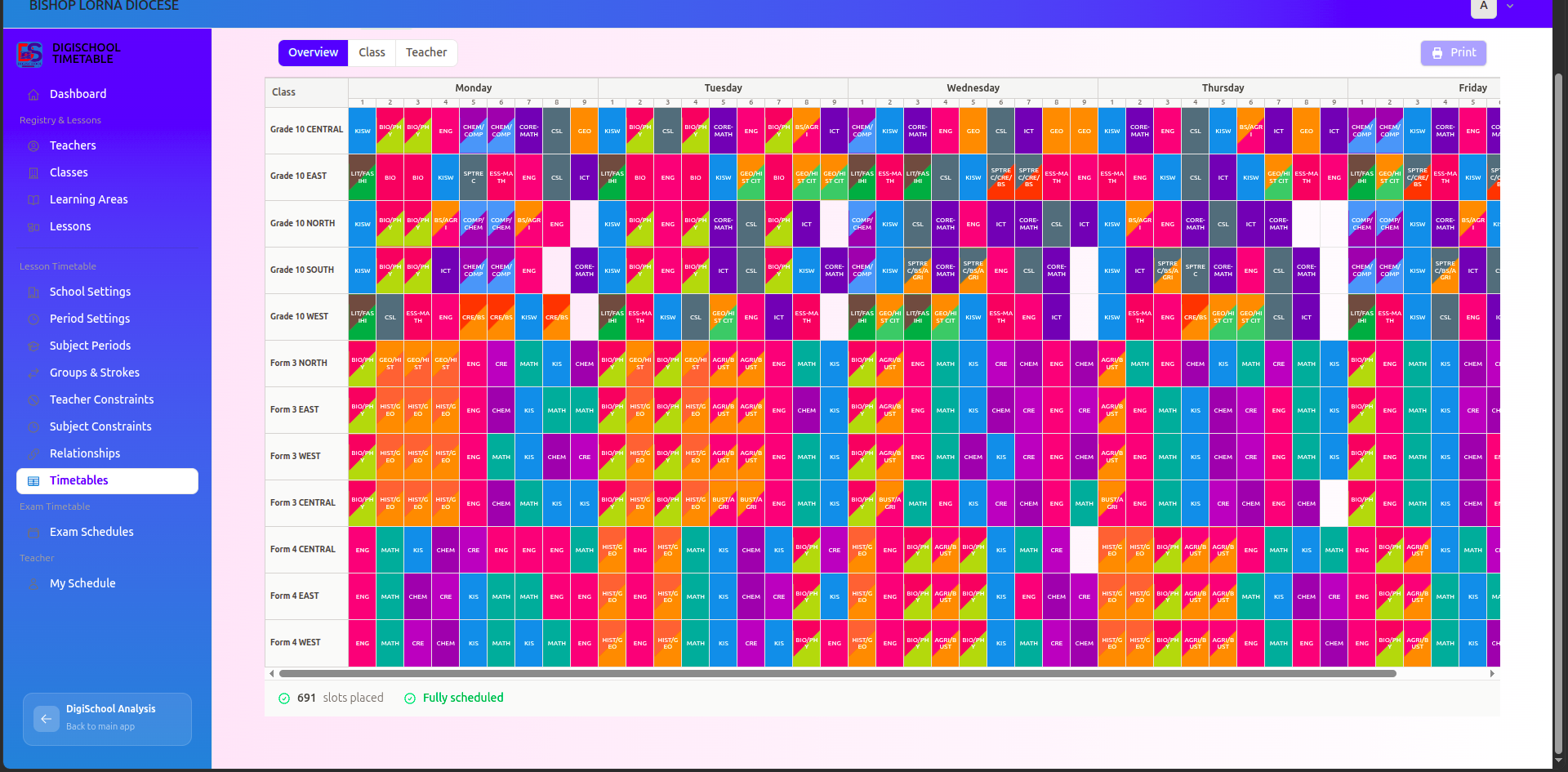
Task: Click the scroll-left arrow under timetable
Action: tap(271, 674)
